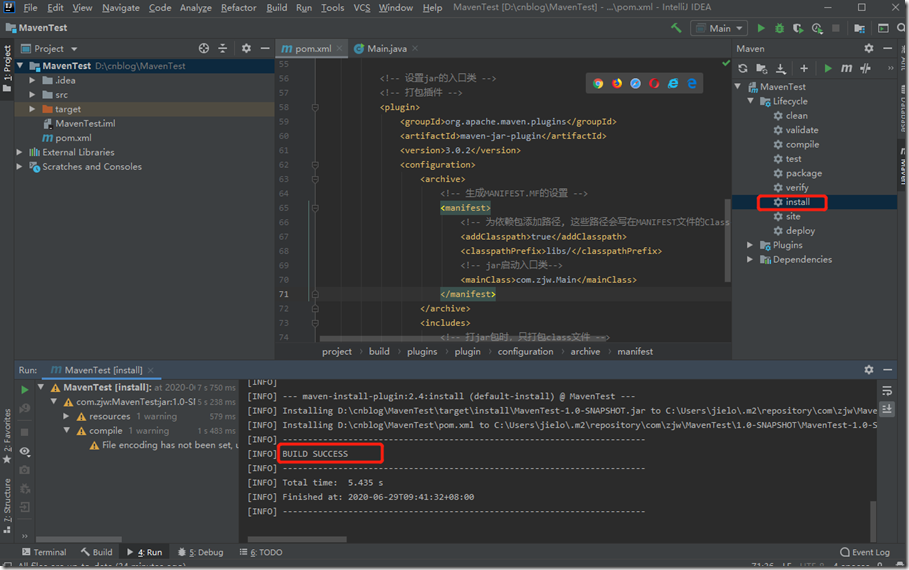Toggle the Structure side tool button
The height and width of the screenshot is (570, 909).
[7, 506]
